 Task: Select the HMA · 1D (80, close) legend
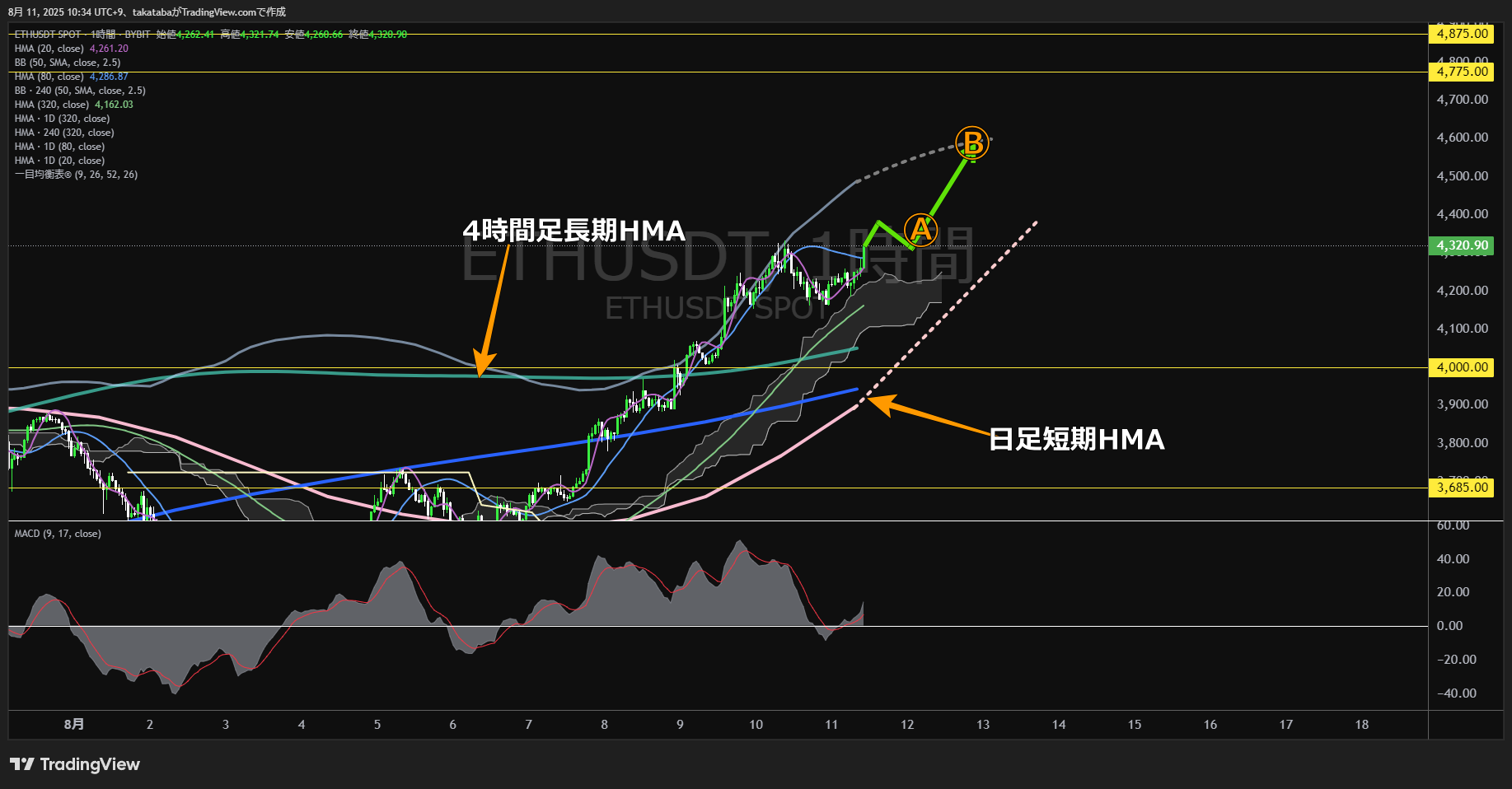pos(59,147)
